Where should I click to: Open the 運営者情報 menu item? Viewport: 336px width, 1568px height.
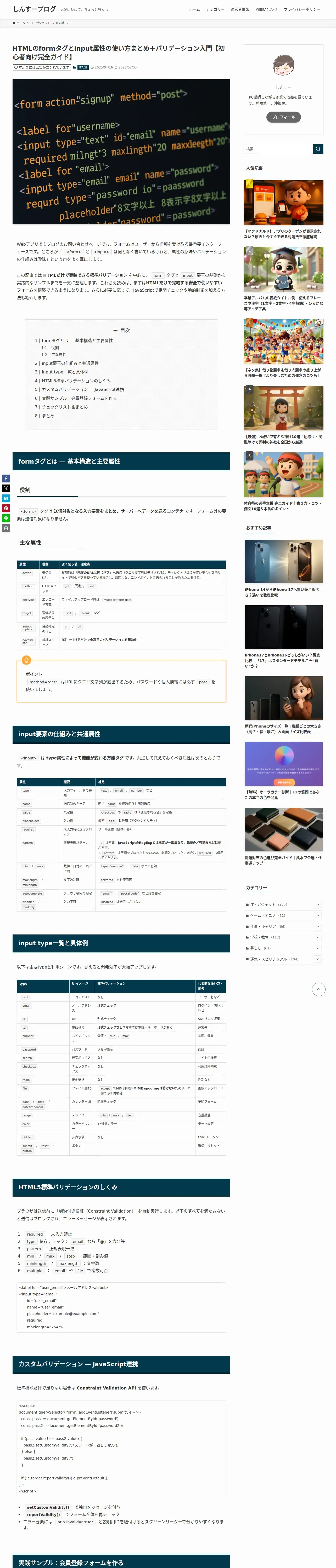tap(240, 10)
